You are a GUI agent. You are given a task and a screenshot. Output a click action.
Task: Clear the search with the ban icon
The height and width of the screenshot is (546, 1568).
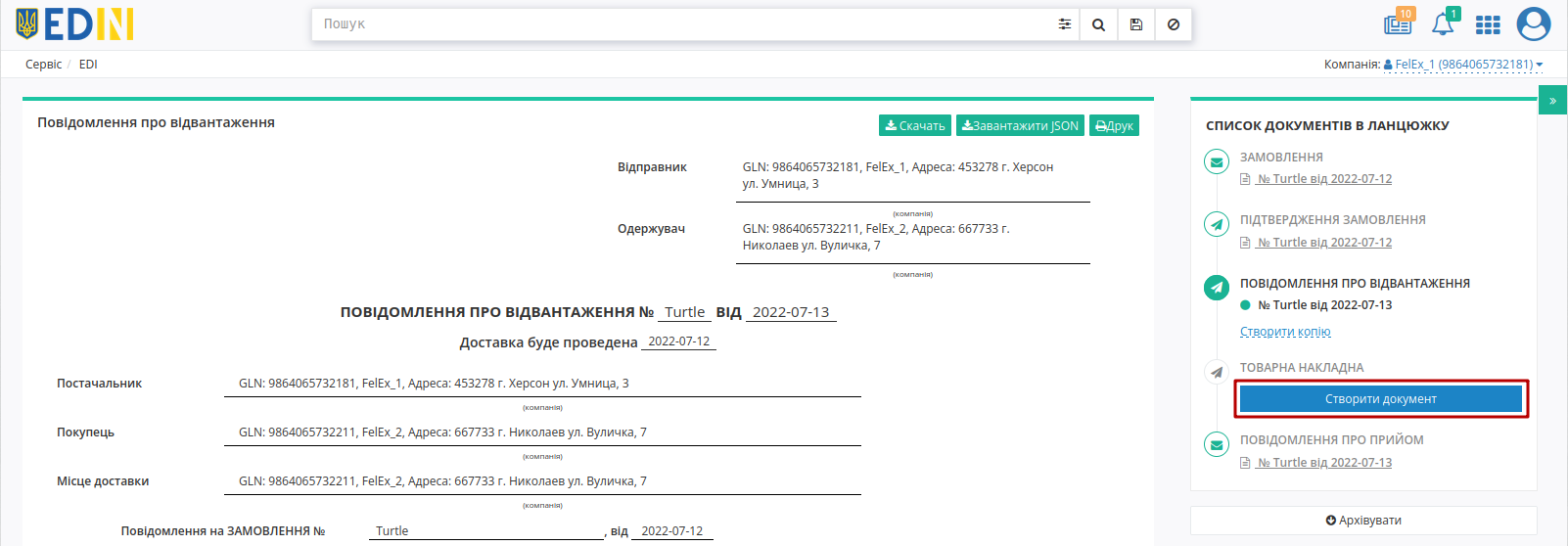click(x=1173, y=24)
